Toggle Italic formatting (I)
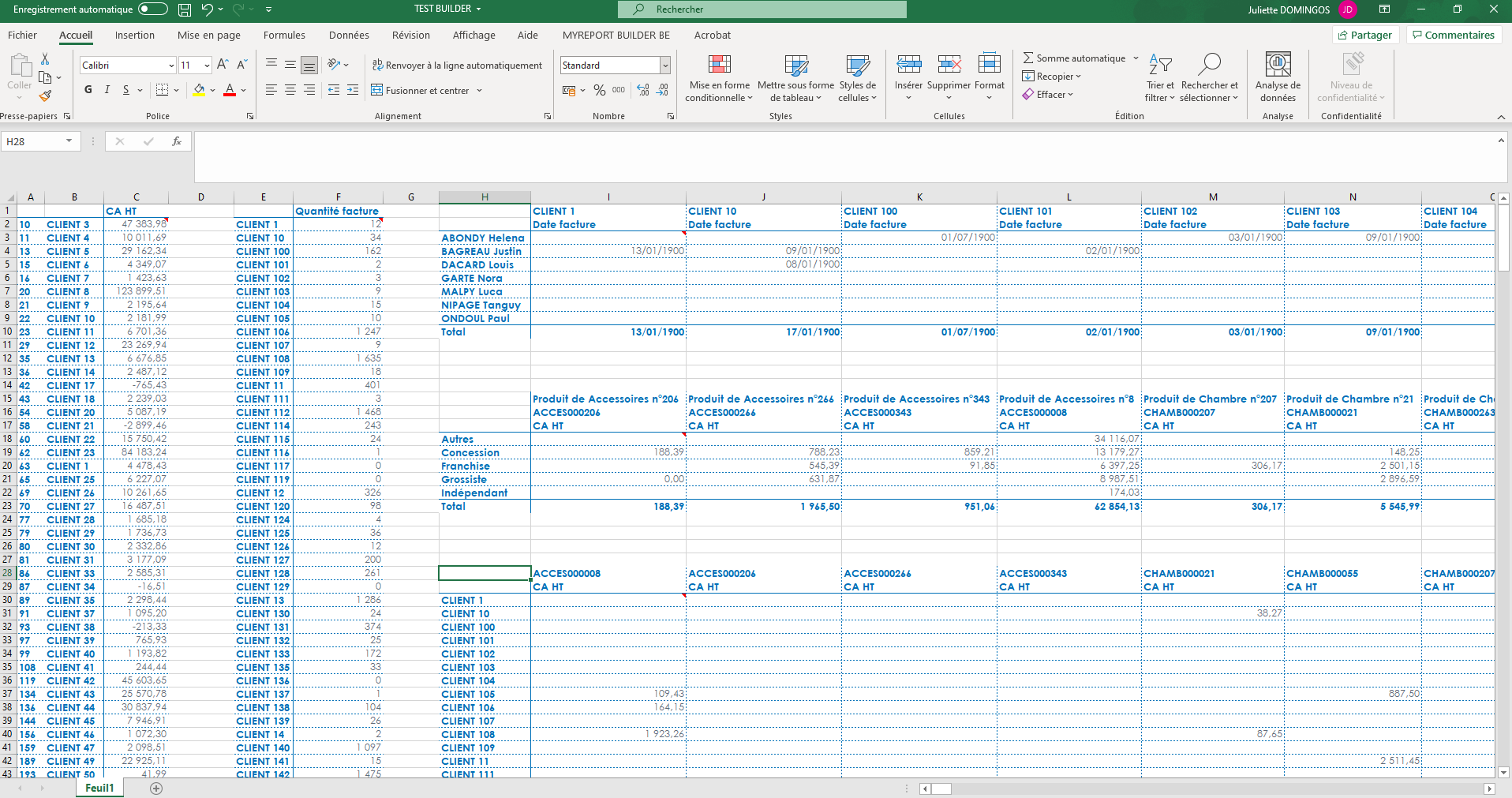Screen dimensions: 1512x798 [x=107, y=90]
